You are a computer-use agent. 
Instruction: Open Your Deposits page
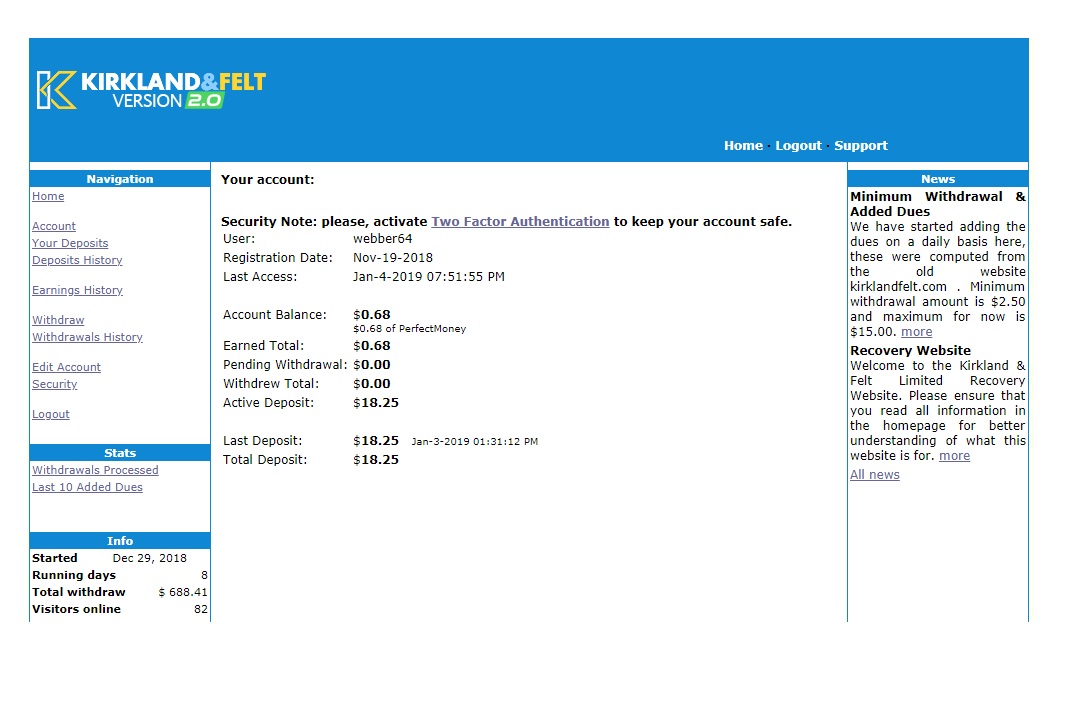(70, 244)
